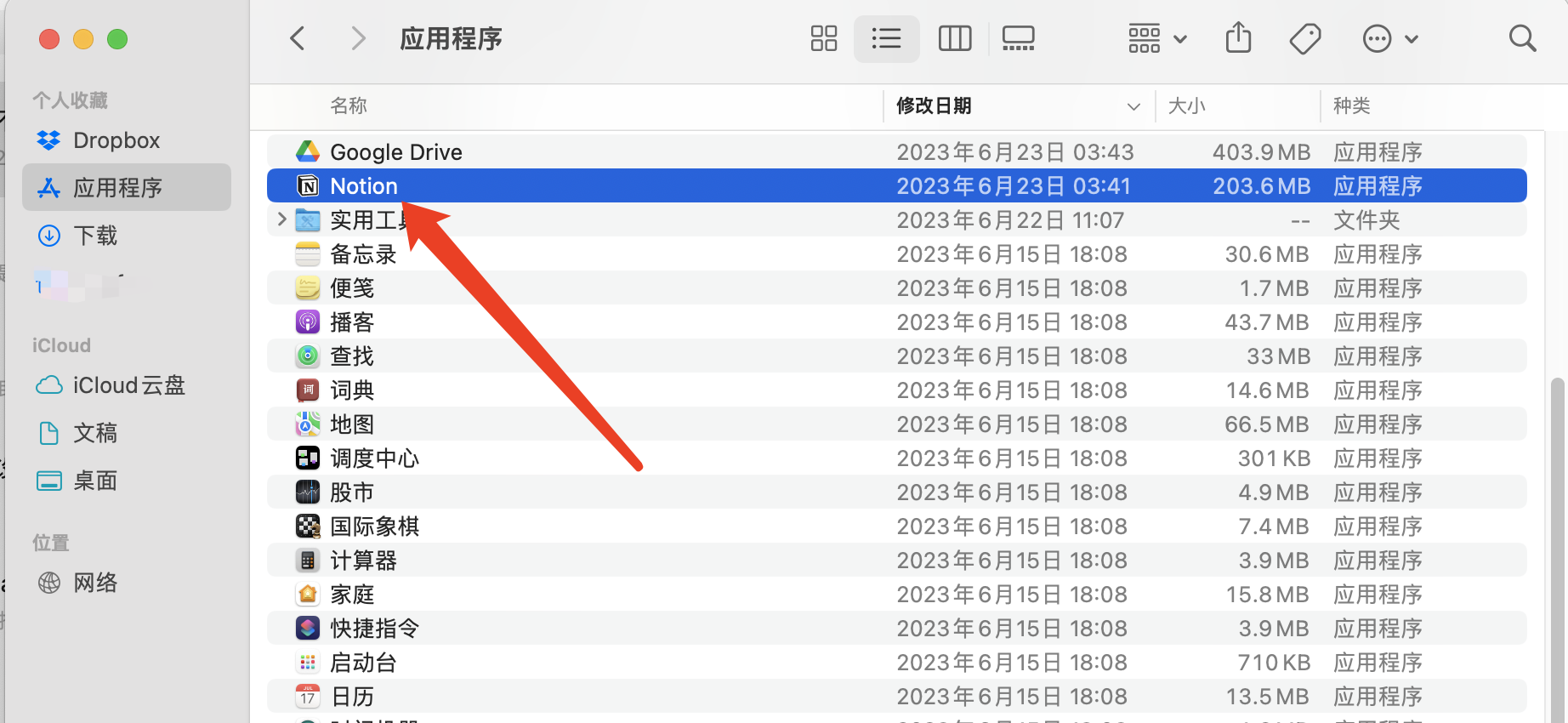Switch to column view
Viewport: 1568px width, 723px height.
point(954,38)
